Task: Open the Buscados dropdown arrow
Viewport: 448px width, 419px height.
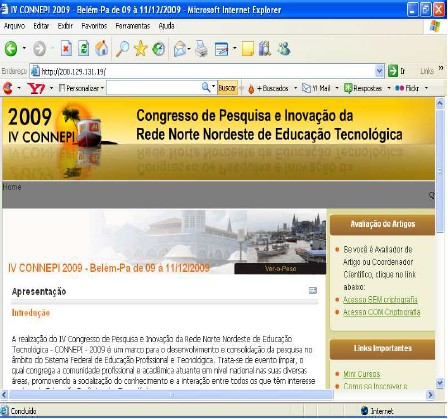Action: coord(295,88)
